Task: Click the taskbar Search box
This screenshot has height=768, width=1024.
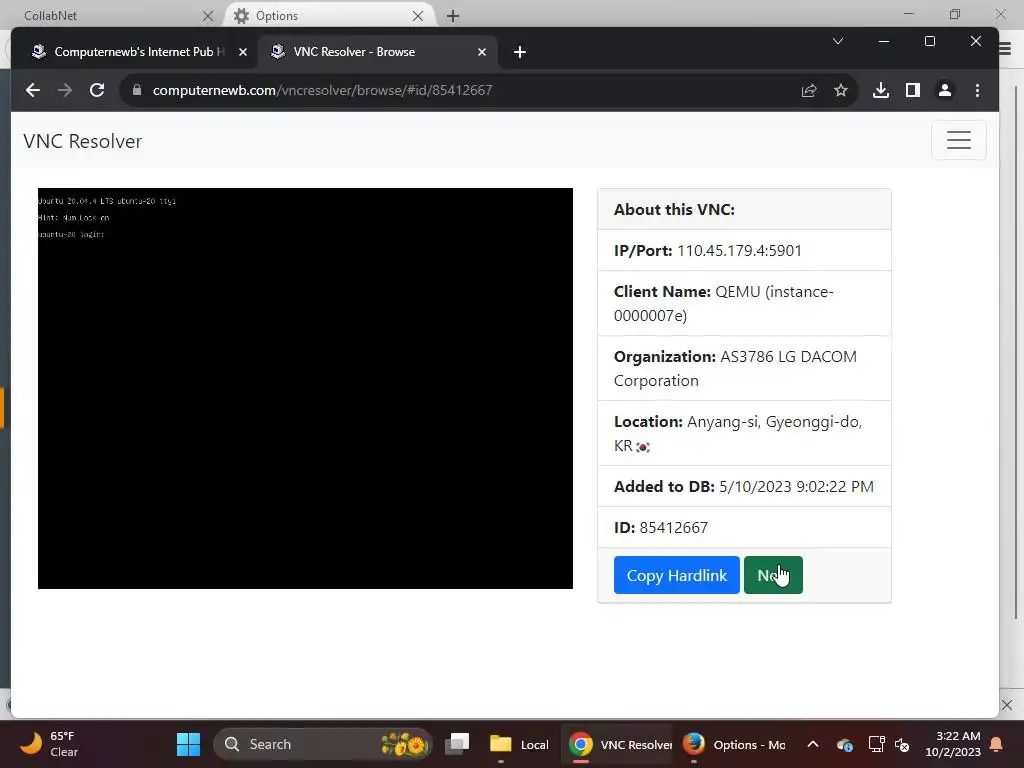Action: click(x=323, y=744)
